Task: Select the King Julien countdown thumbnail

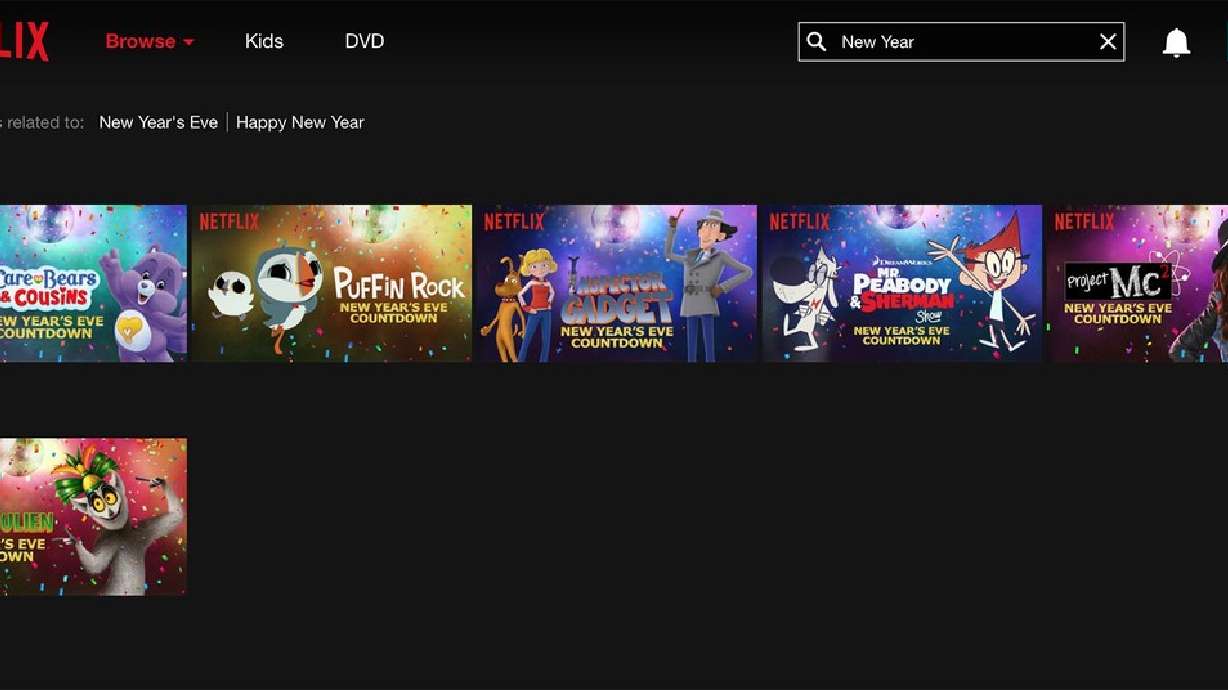Action: click(93, 516)
